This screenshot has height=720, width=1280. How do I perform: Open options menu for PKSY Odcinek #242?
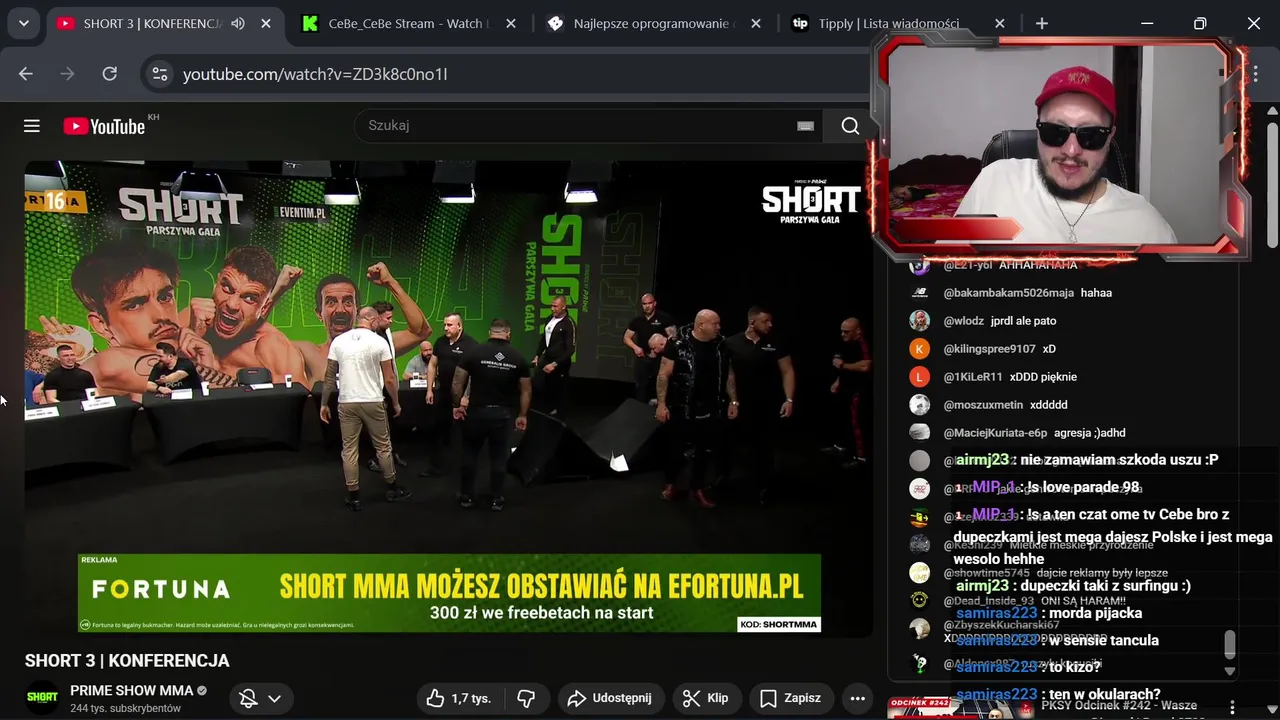[x=1232, y=707]
